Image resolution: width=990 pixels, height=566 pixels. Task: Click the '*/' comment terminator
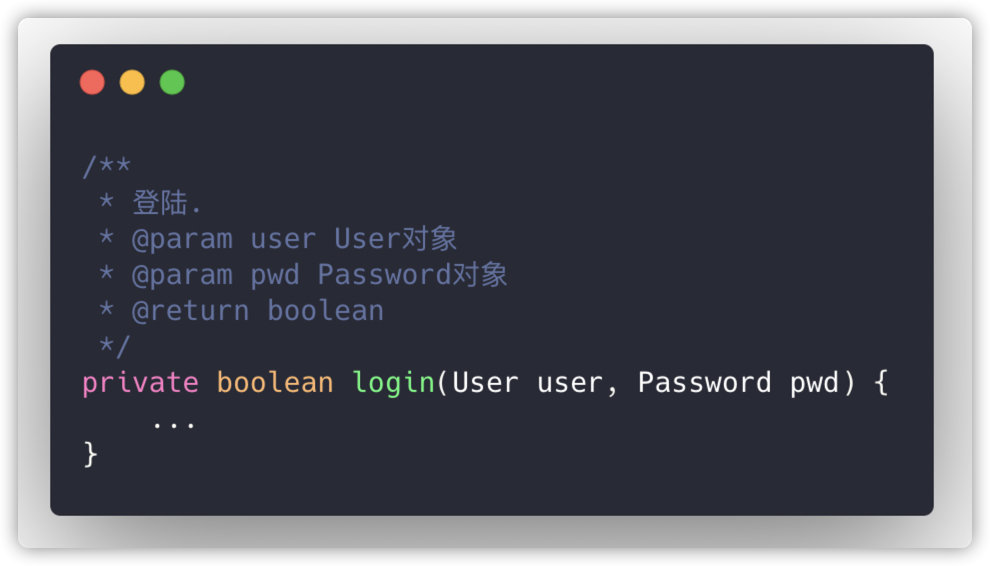114,347
